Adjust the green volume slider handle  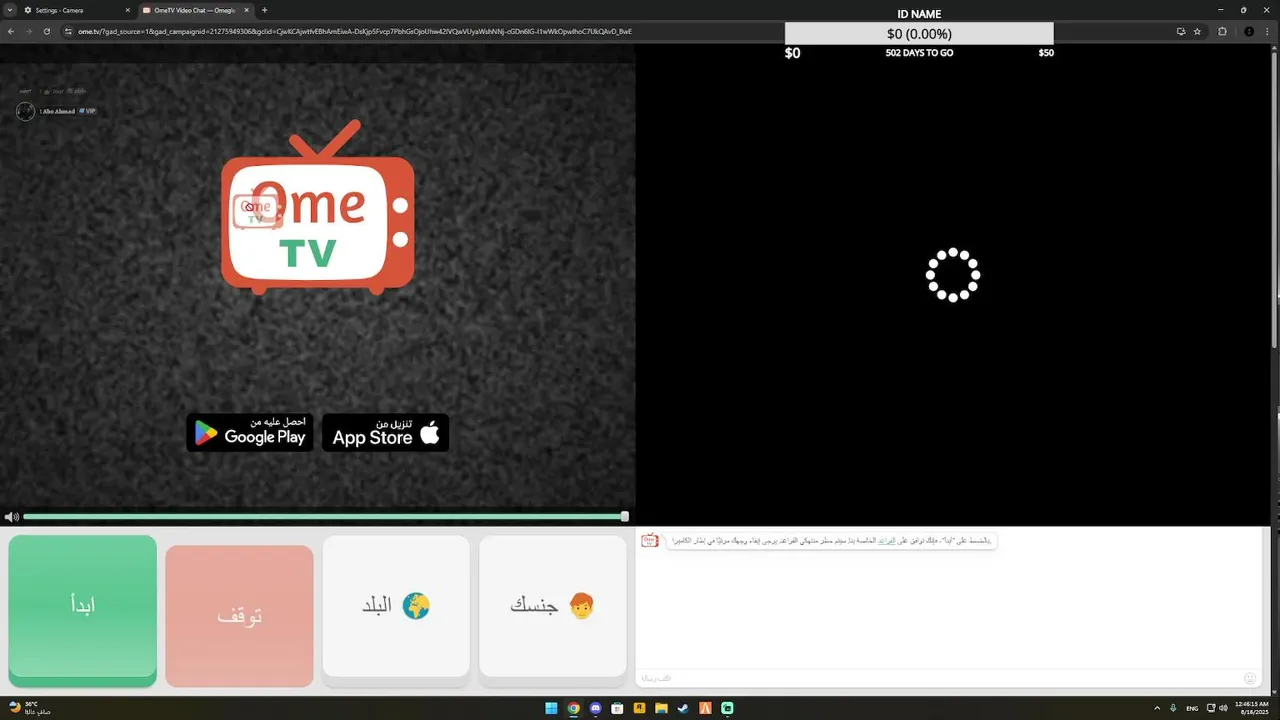pyautogui.click(x=625, y=516)
